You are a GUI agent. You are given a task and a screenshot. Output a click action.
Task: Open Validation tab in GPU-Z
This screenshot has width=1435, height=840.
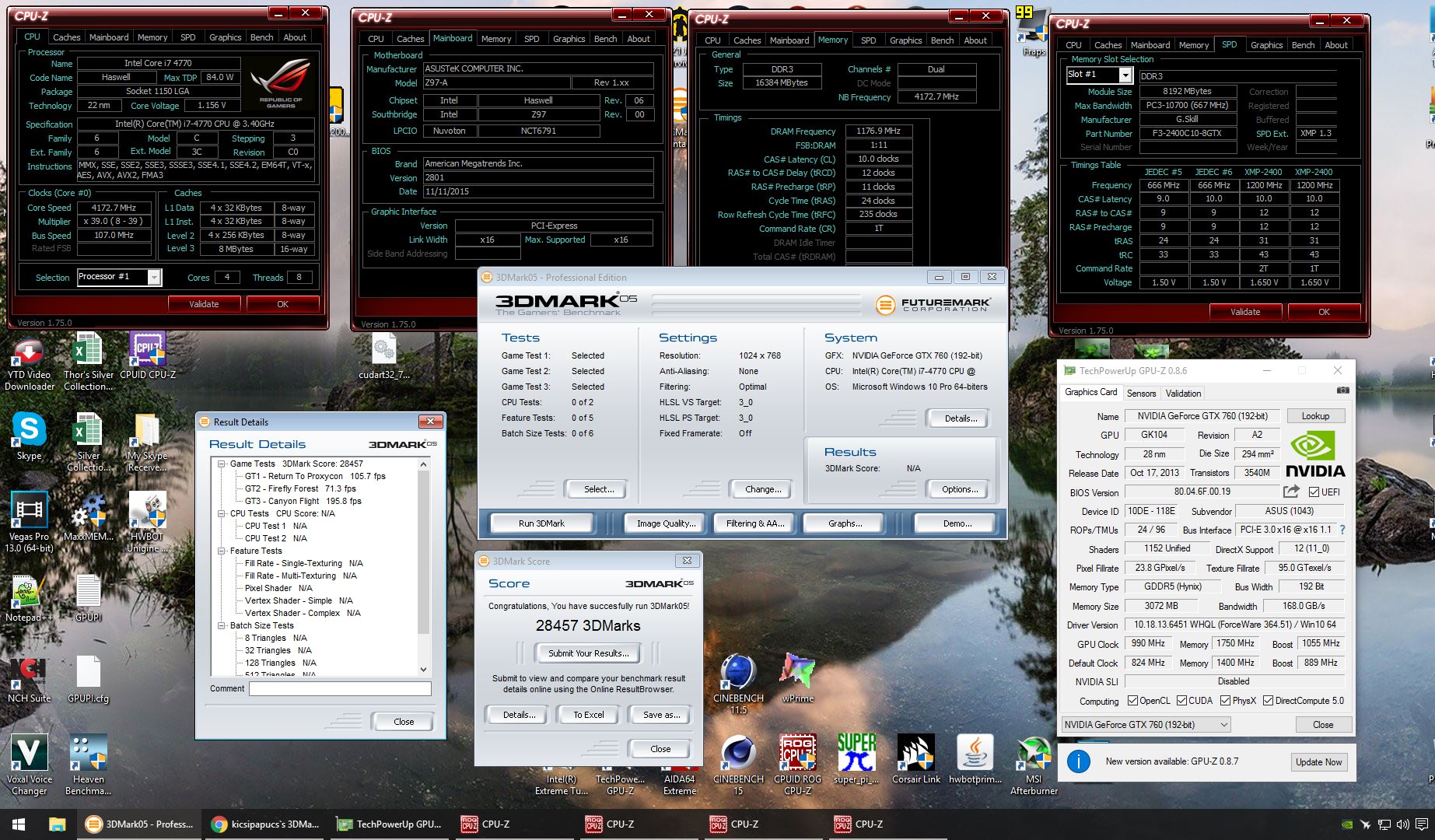tap(1183, 394)
